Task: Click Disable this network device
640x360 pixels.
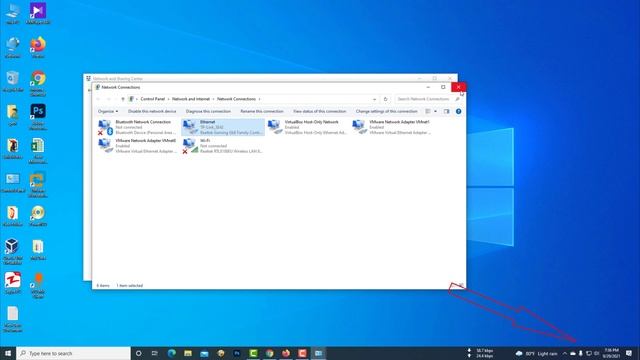Action: pos(152,111)
